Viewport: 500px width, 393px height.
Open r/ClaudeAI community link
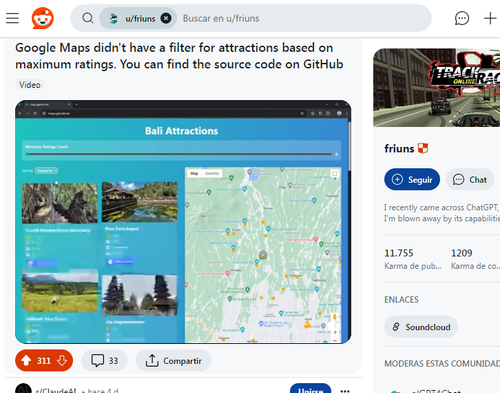click(x=56, y=390)
